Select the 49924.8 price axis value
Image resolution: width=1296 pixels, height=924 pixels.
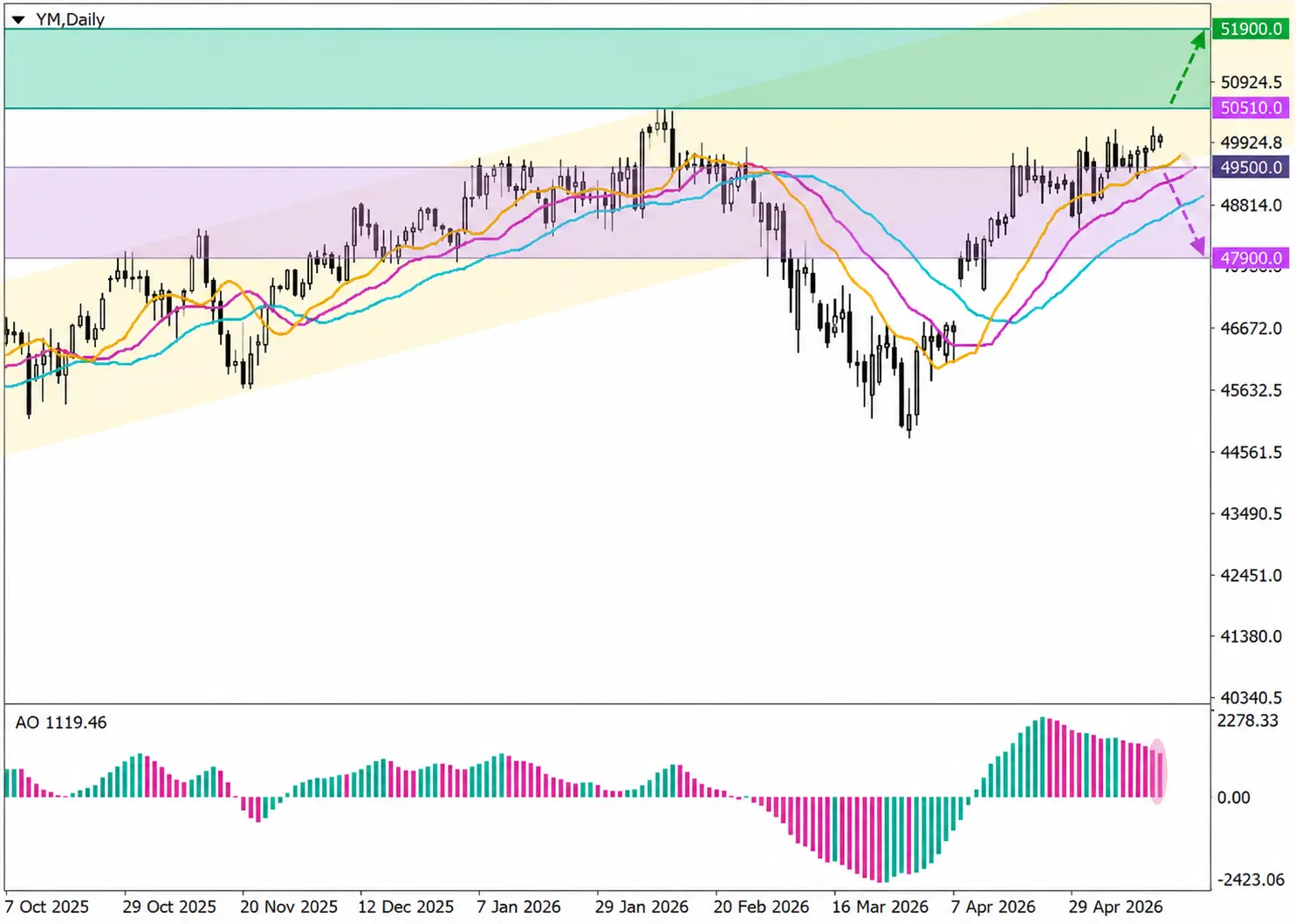(x=1251, y=142)
